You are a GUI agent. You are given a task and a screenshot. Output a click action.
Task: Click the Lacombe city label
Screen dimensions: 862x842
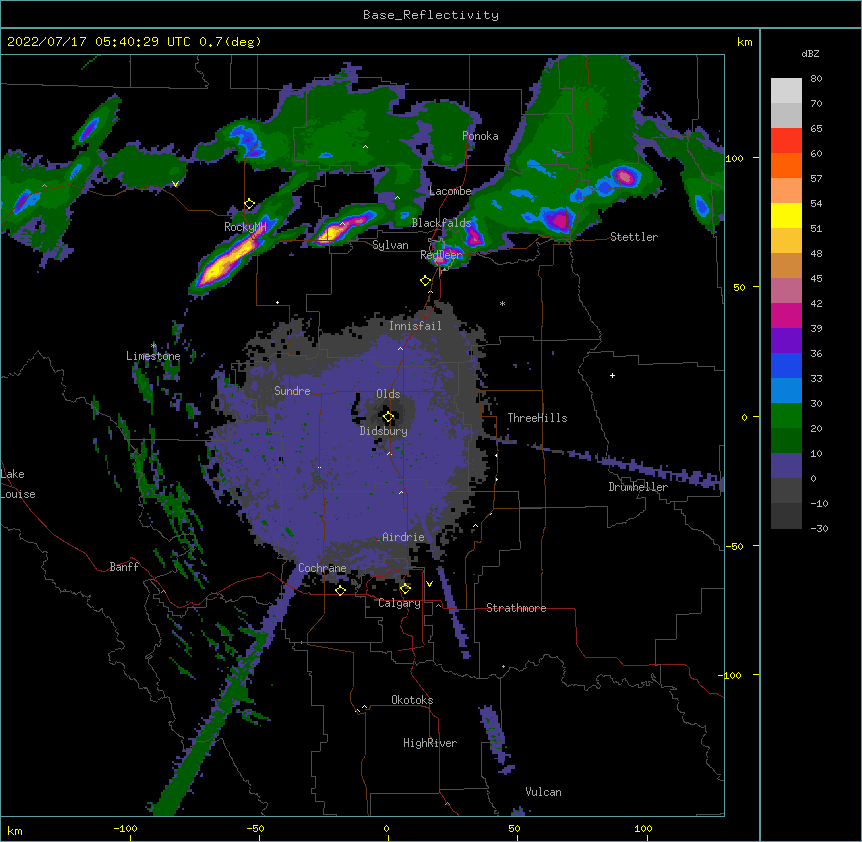click(450, 191)
